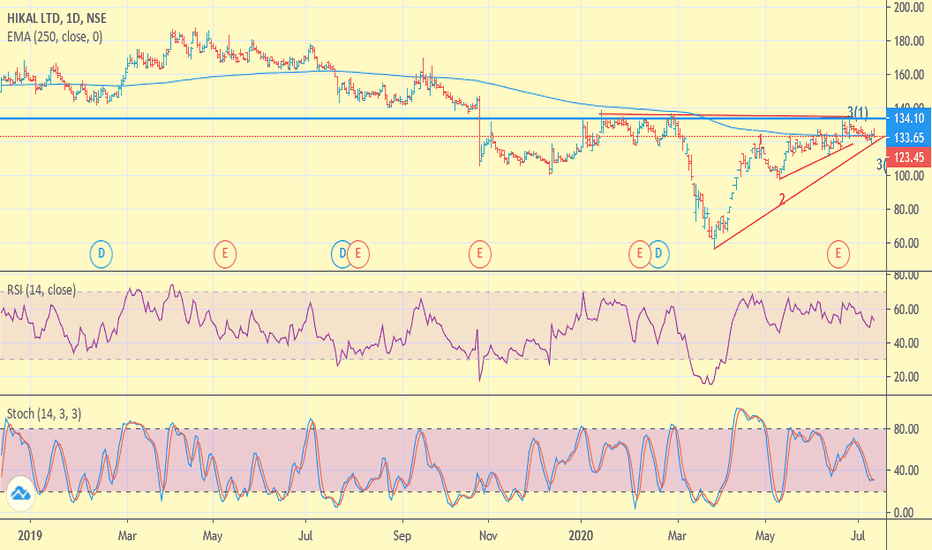Select the EMA (250, close, 0) indicator label
Screen dimensions: 932x550
[55, 37]
